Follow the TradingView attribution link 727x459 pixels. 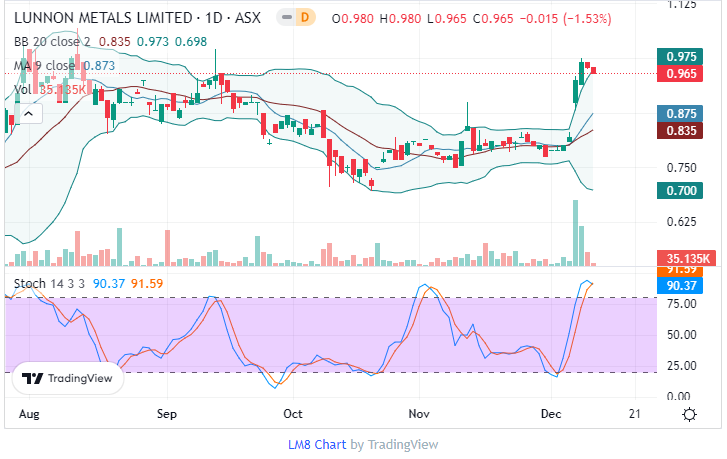coord(402,444)
